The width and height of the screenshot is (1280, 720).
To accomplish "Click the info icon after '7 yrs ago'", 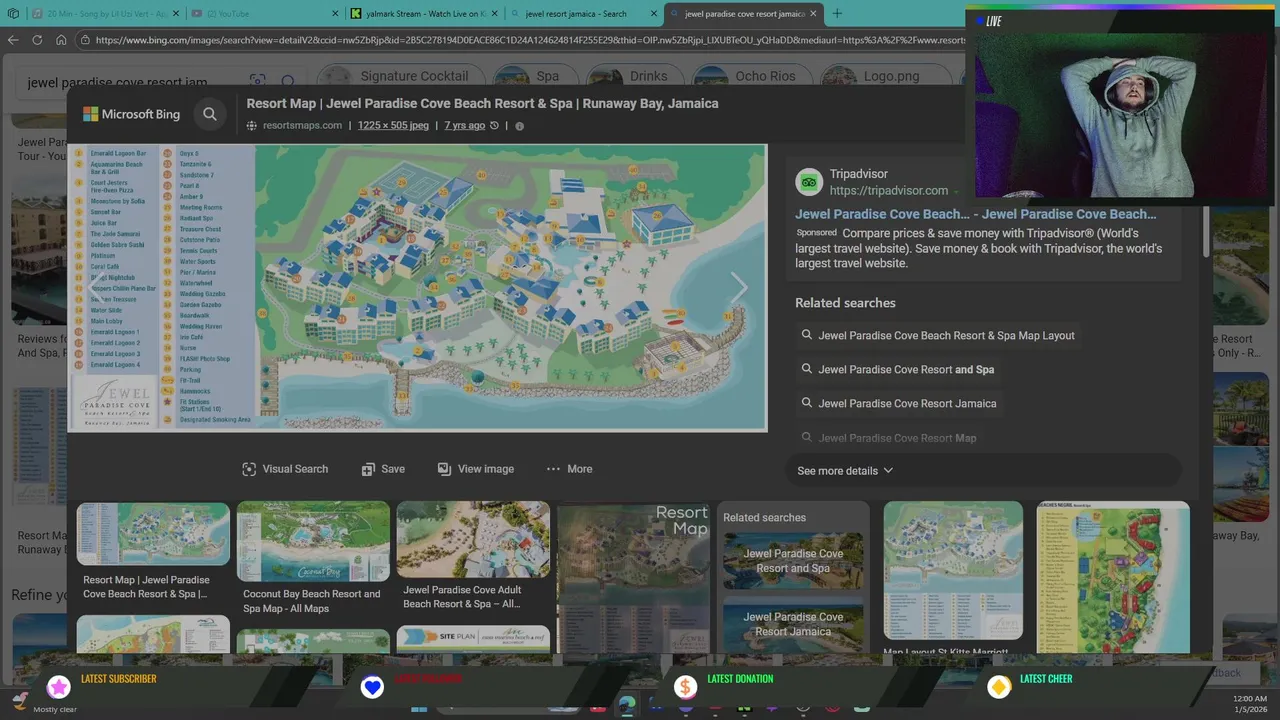I will (x=519, y=126).
